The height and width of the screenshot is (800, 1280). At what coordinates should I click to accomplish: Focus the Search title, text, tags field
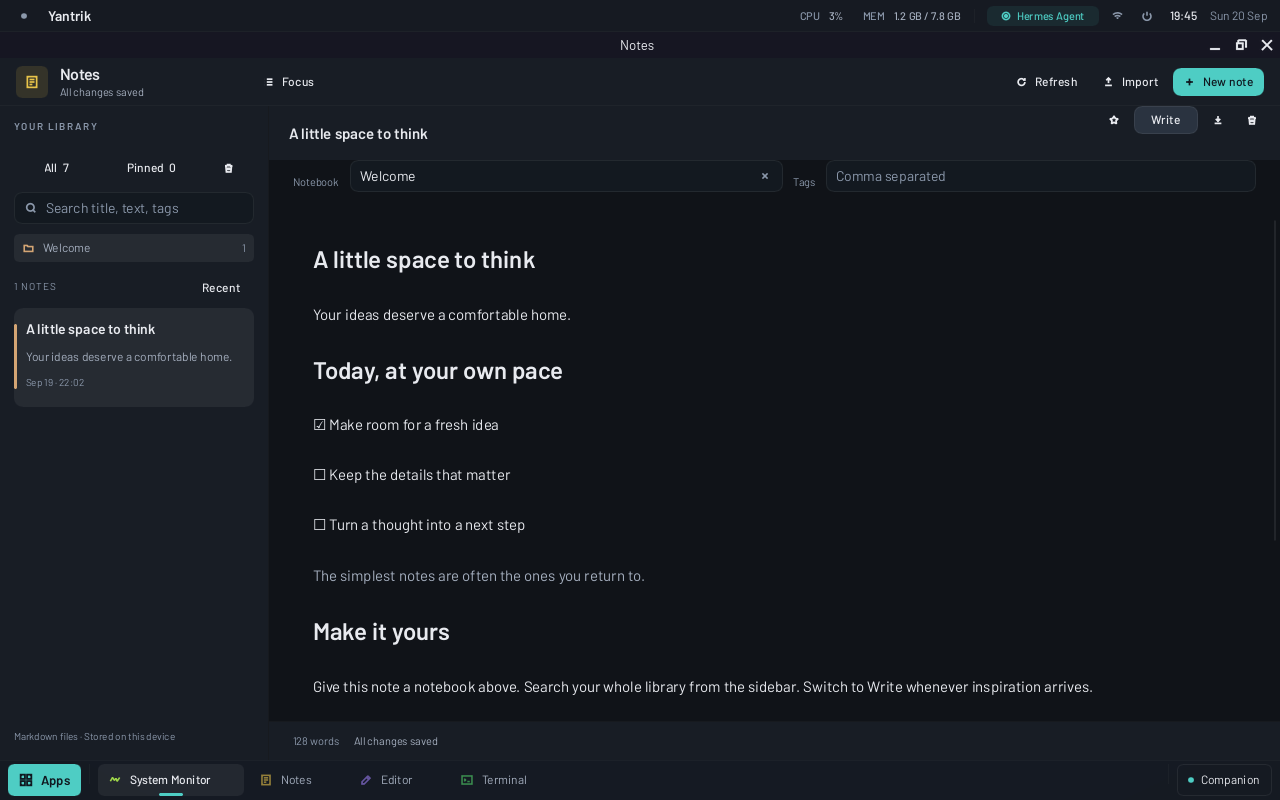point(134,208)
